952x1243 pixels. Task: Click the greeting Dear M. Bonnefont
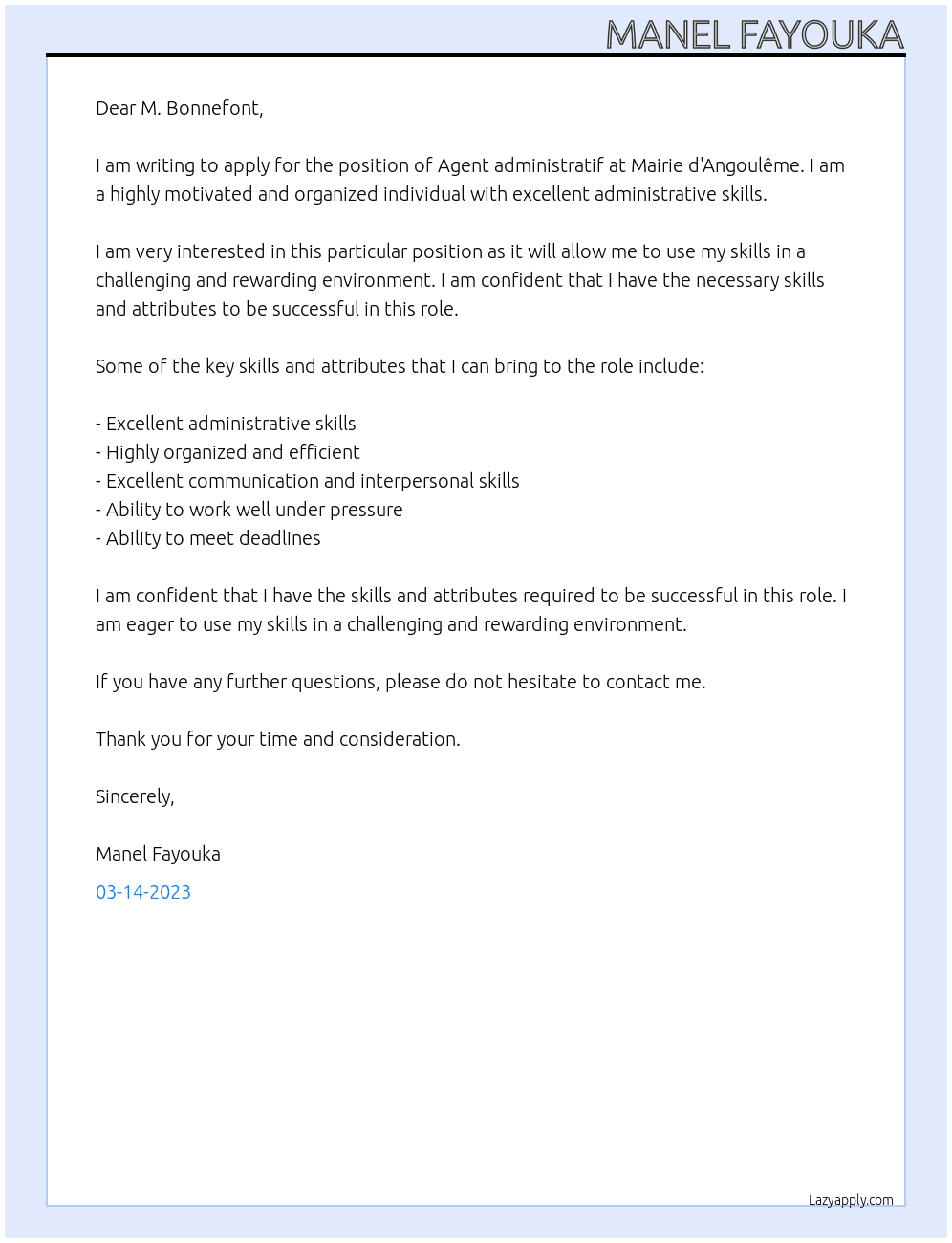pos(179,108)
